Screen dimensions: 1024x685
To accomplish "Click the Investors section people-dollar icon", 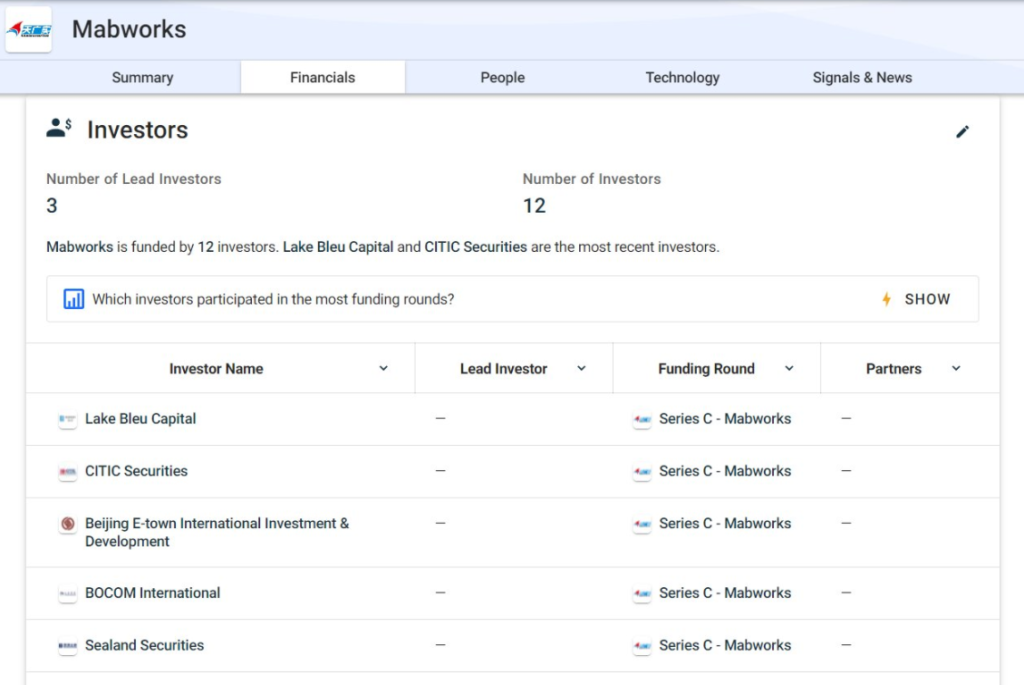I will 59,128.
